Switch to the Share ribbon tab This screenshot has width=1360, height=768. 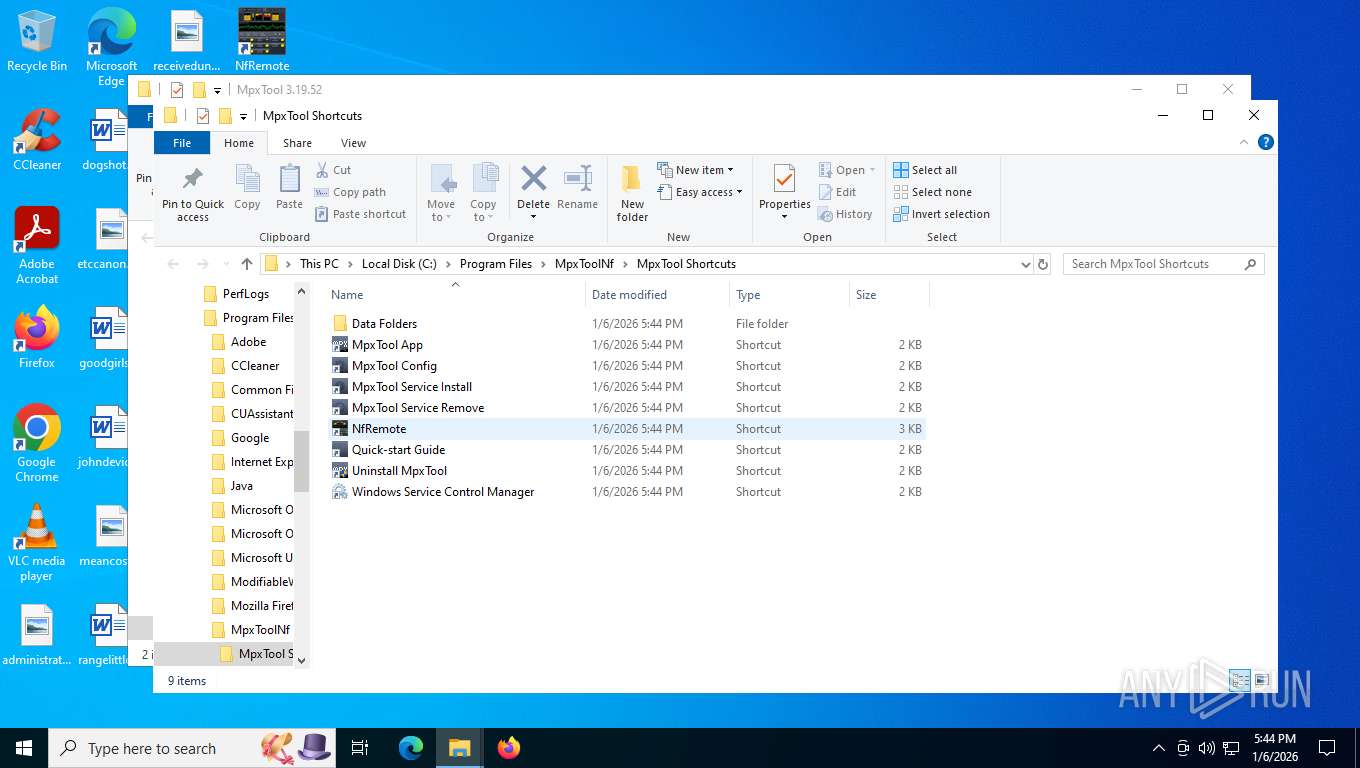(297, 143)
